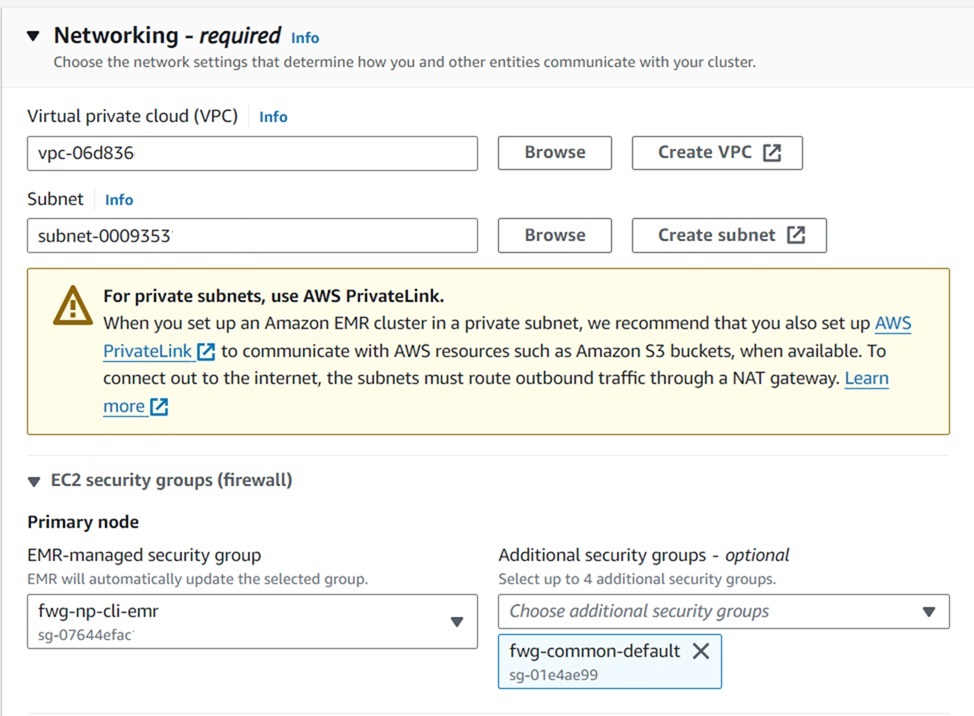Collapse the EC2 security groups section
Image resolution: width=974 pixels, height=716 pixels.
pyautogui.click(x=35, y=481)
